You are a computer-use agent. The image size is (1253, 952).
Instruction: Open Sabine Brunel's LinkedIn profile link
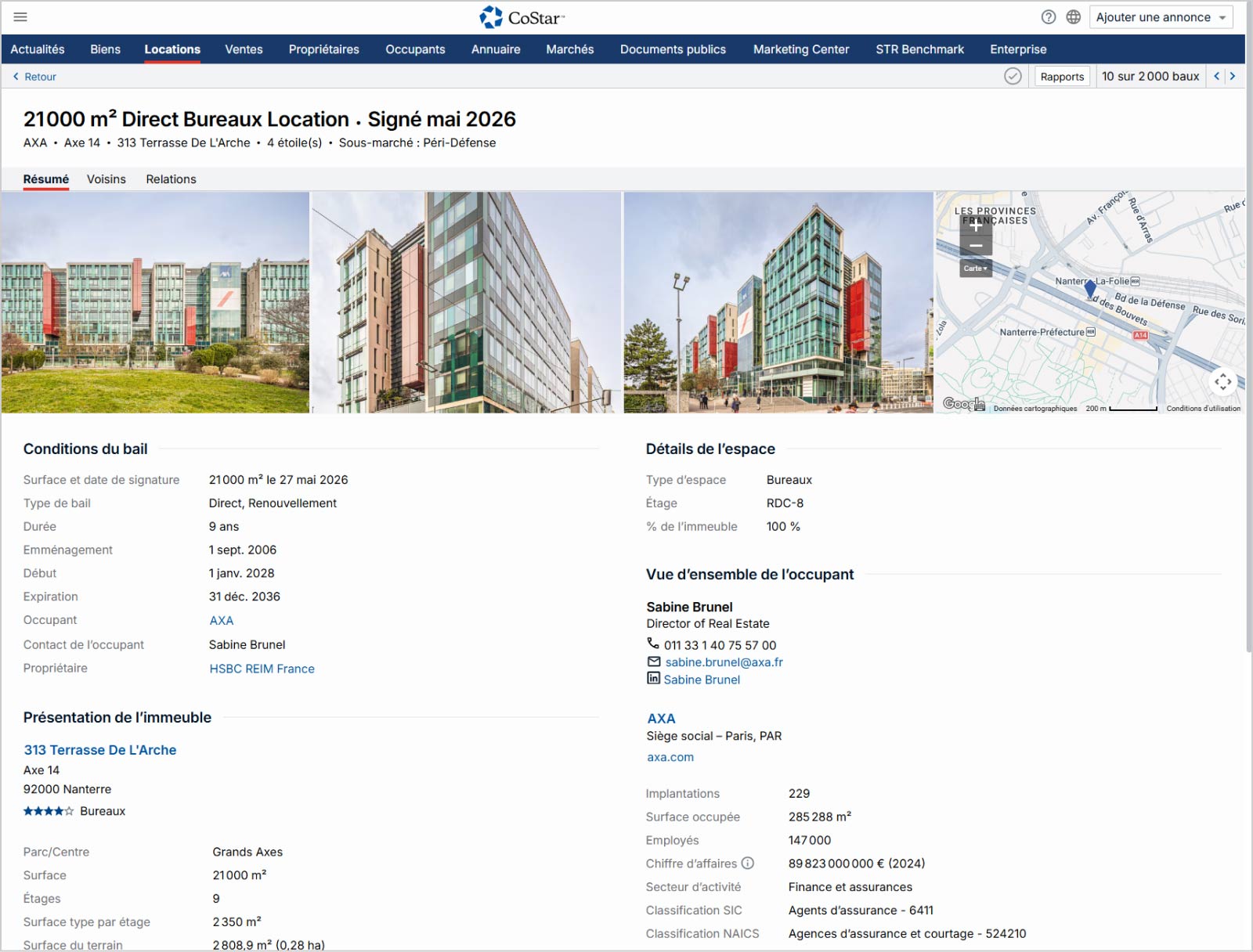[702, 680]
